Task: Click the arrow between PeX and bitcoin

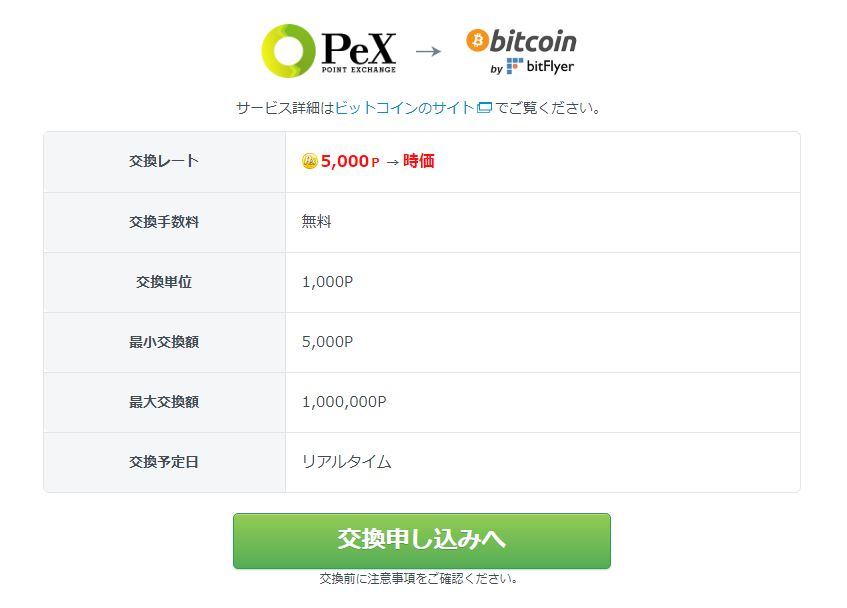Action: pos(428,51)
